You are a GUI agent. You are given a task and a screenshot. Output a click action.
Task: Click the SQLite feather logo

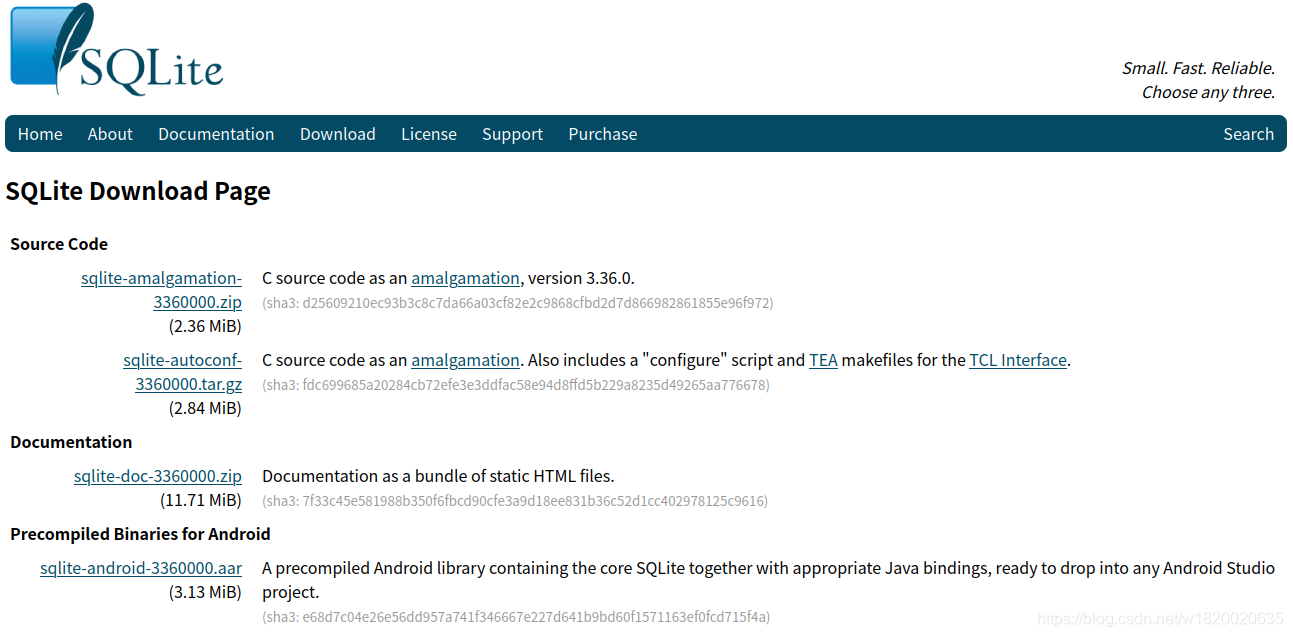[116, 49]
